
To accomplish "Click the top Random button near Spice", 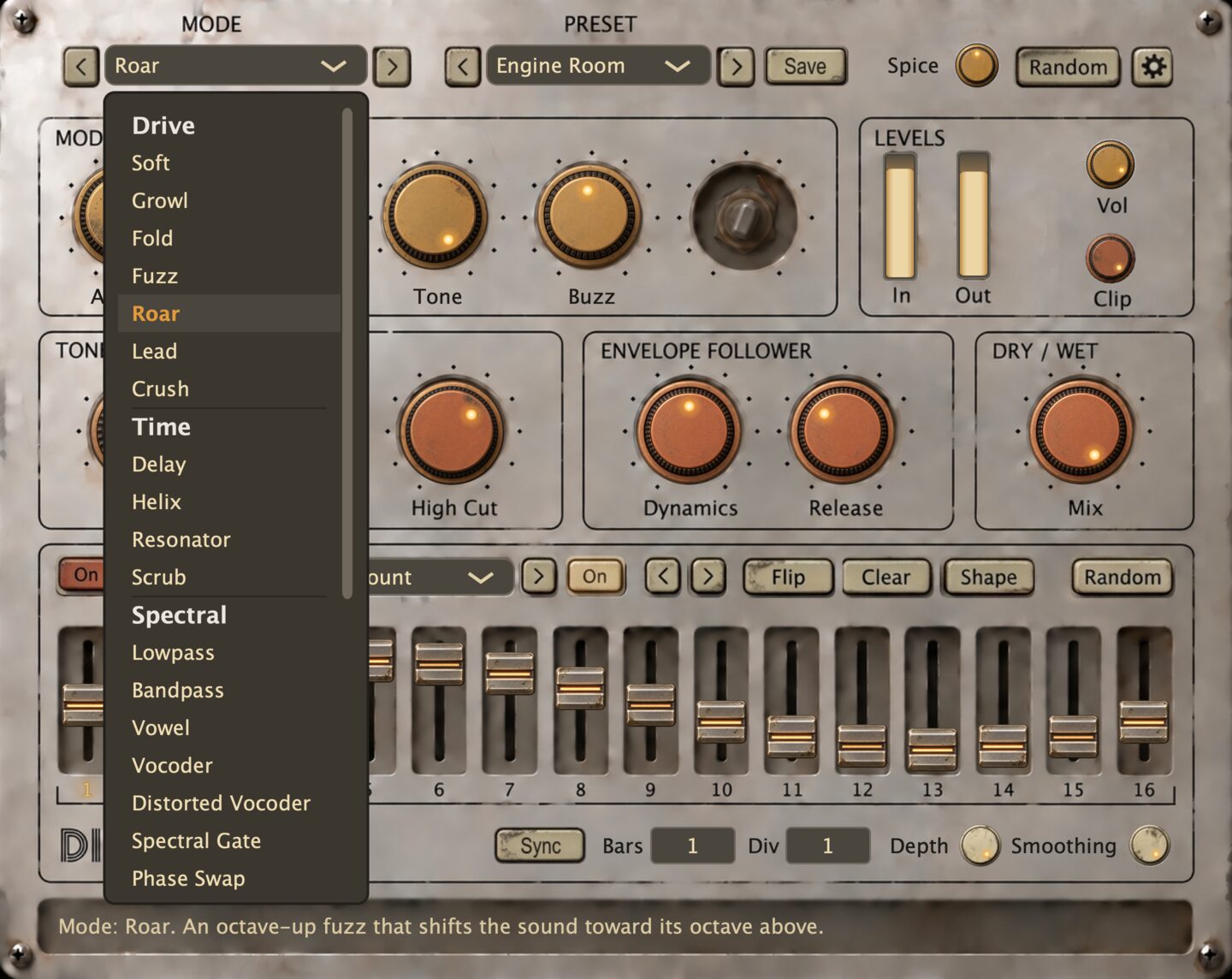I will (1068, 67).
